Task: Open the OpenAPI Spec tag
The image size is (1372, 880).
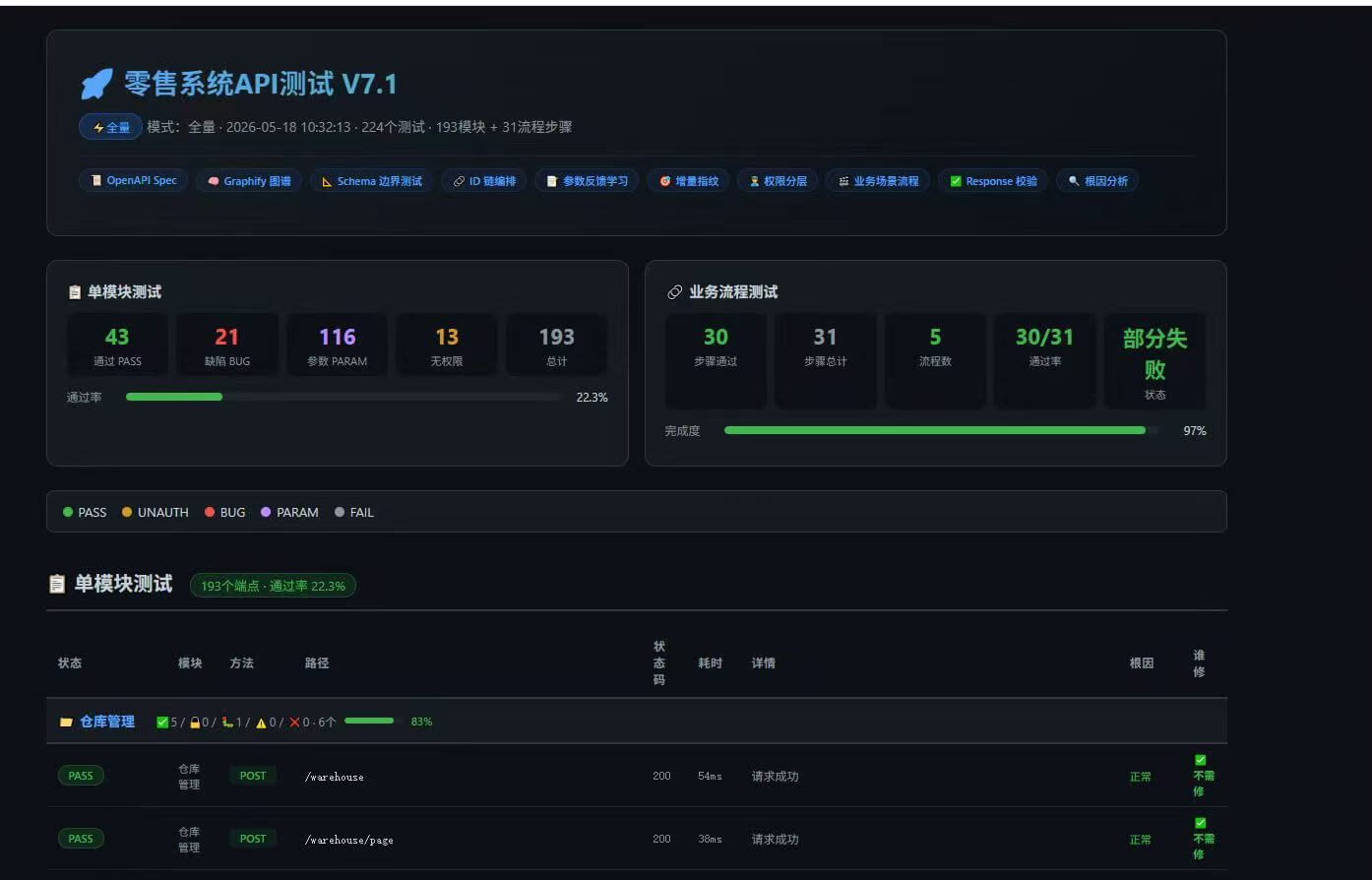Action: click(x=133, y=181)
